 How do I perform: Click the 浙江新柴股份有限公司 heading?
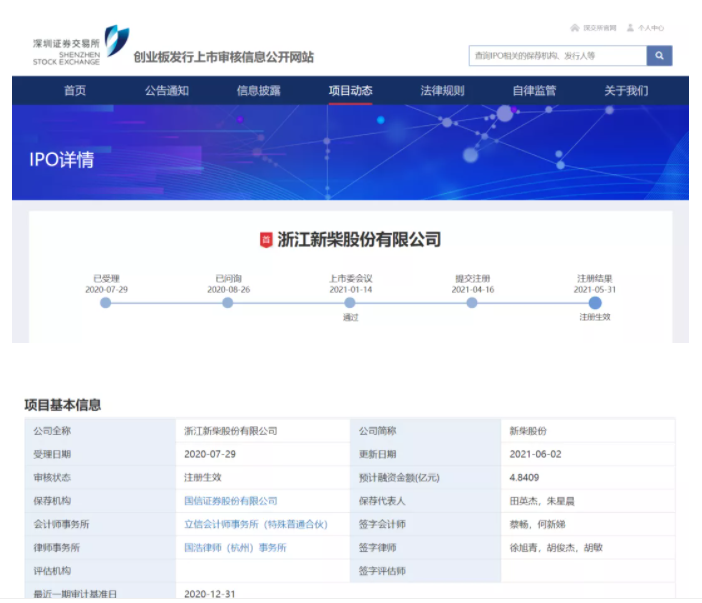click(x=359, y=239)
